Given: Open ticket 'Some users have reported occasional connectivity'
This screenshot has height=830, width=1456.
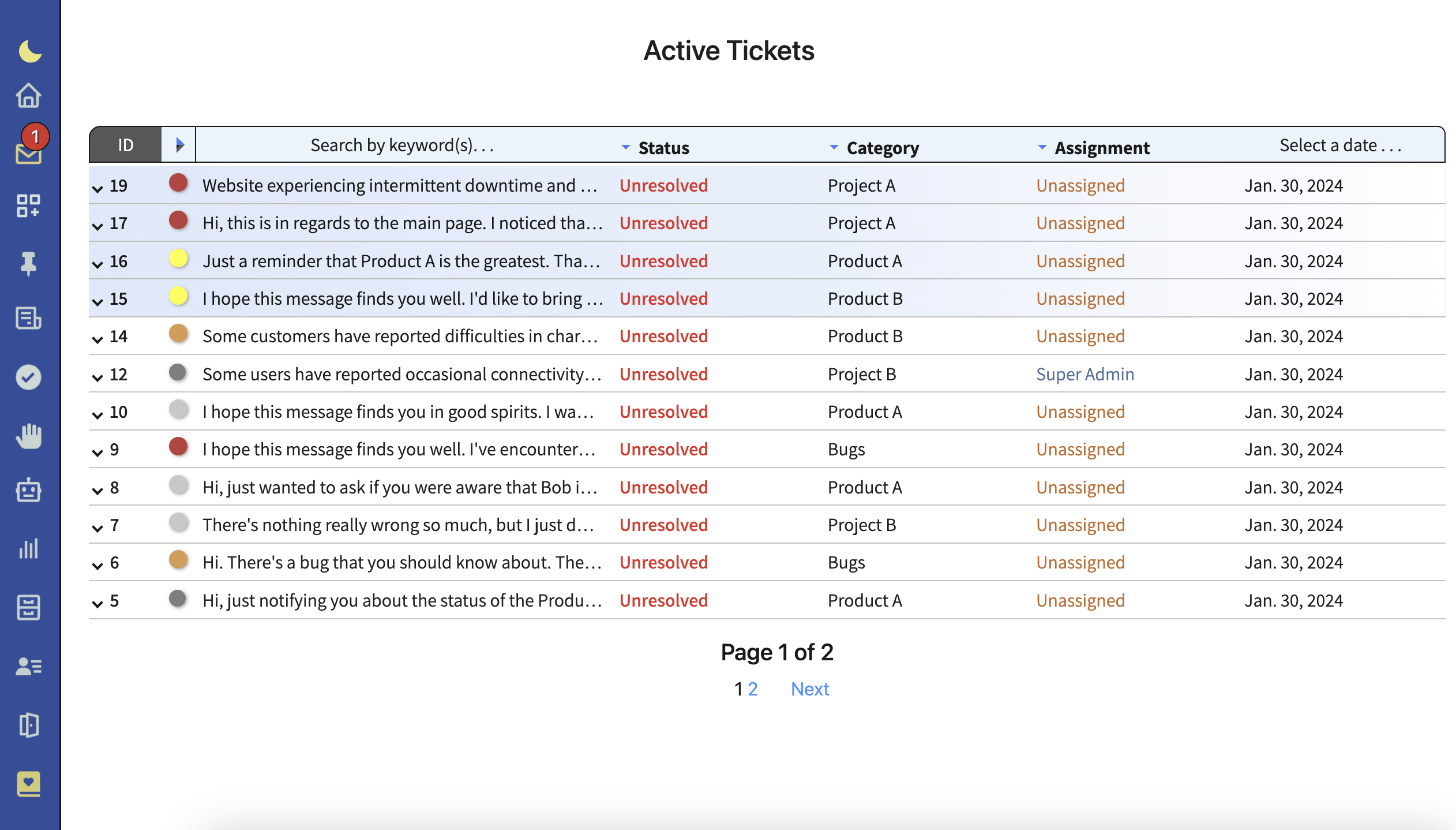Looking at the screenshot, I should coord(402,374).
